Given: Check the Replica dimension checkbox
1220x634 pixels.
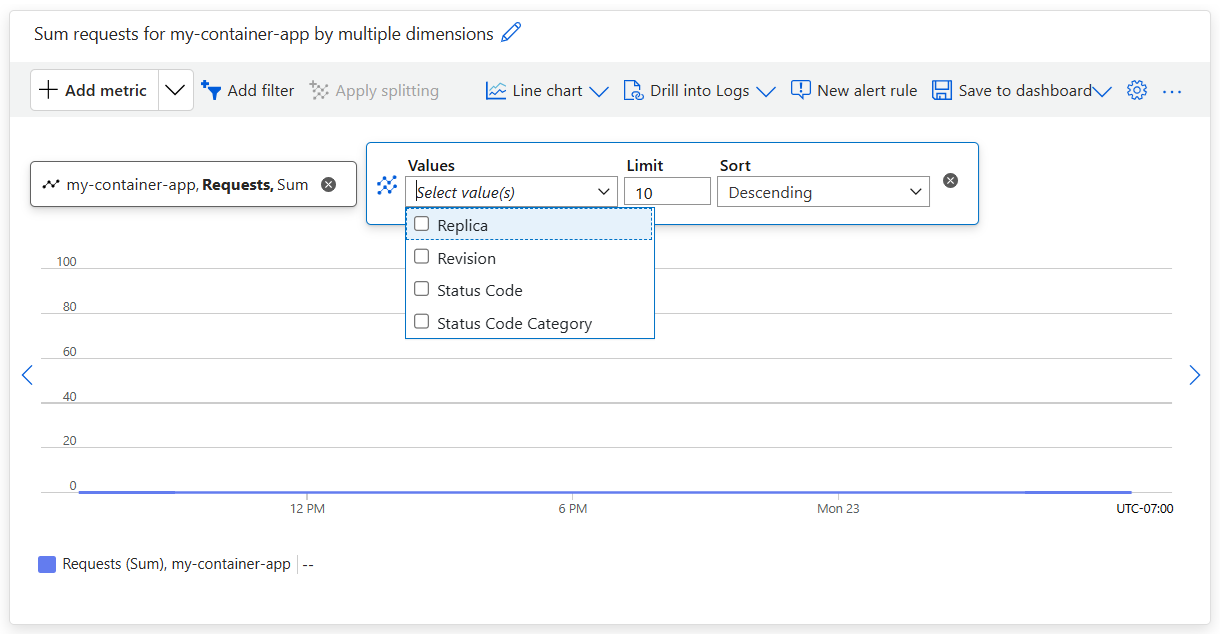Looking at the screenshot, I should [421, 223].
